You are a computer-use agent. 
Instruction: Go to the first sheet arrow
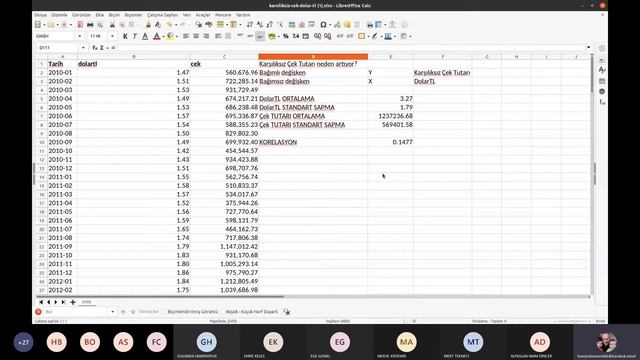pyautogui.click(x=41, y=302)
